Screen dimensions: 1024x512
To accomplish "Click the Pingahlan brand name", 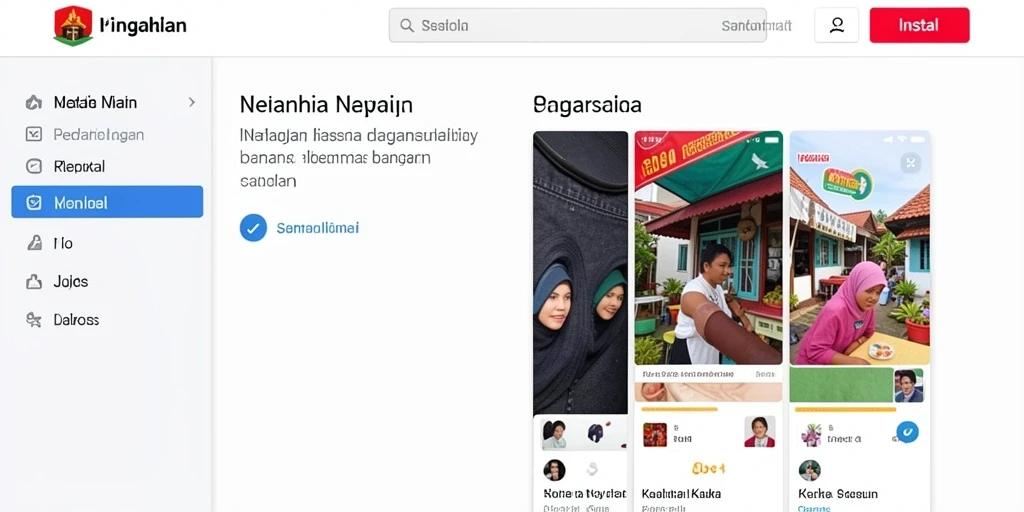I will click(x=143, y=25).
